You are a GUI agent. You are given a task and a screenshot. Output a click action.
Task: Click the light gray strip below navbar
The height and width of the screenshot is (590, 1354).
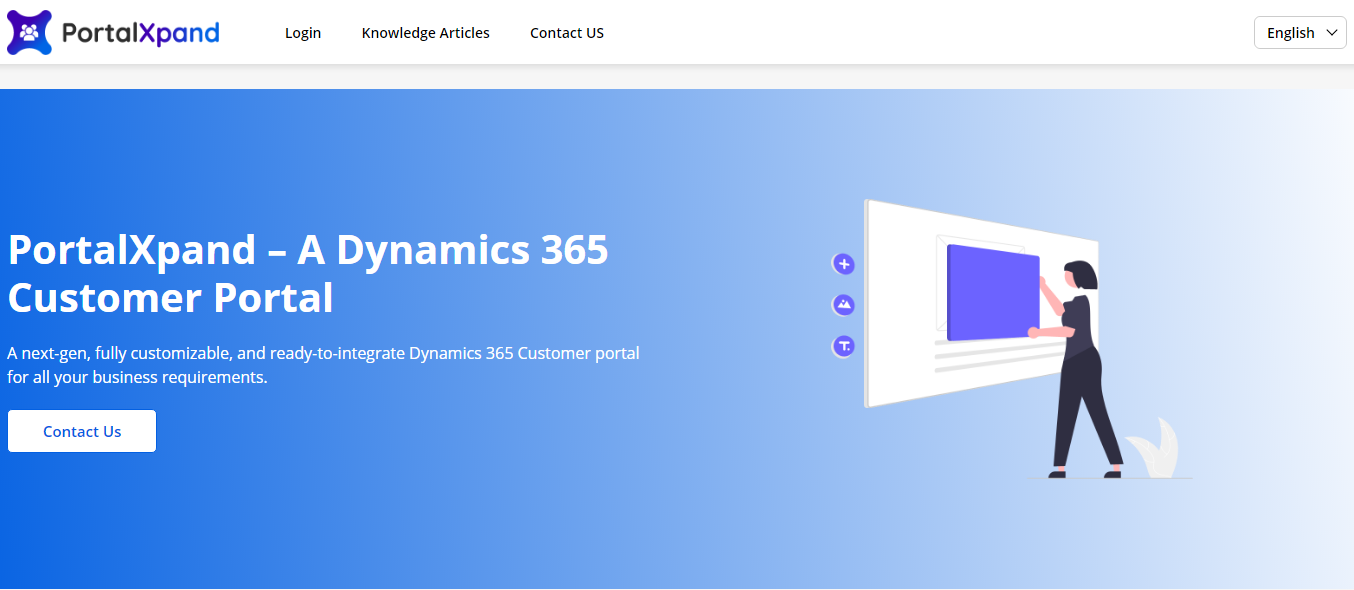coord(677,77)
